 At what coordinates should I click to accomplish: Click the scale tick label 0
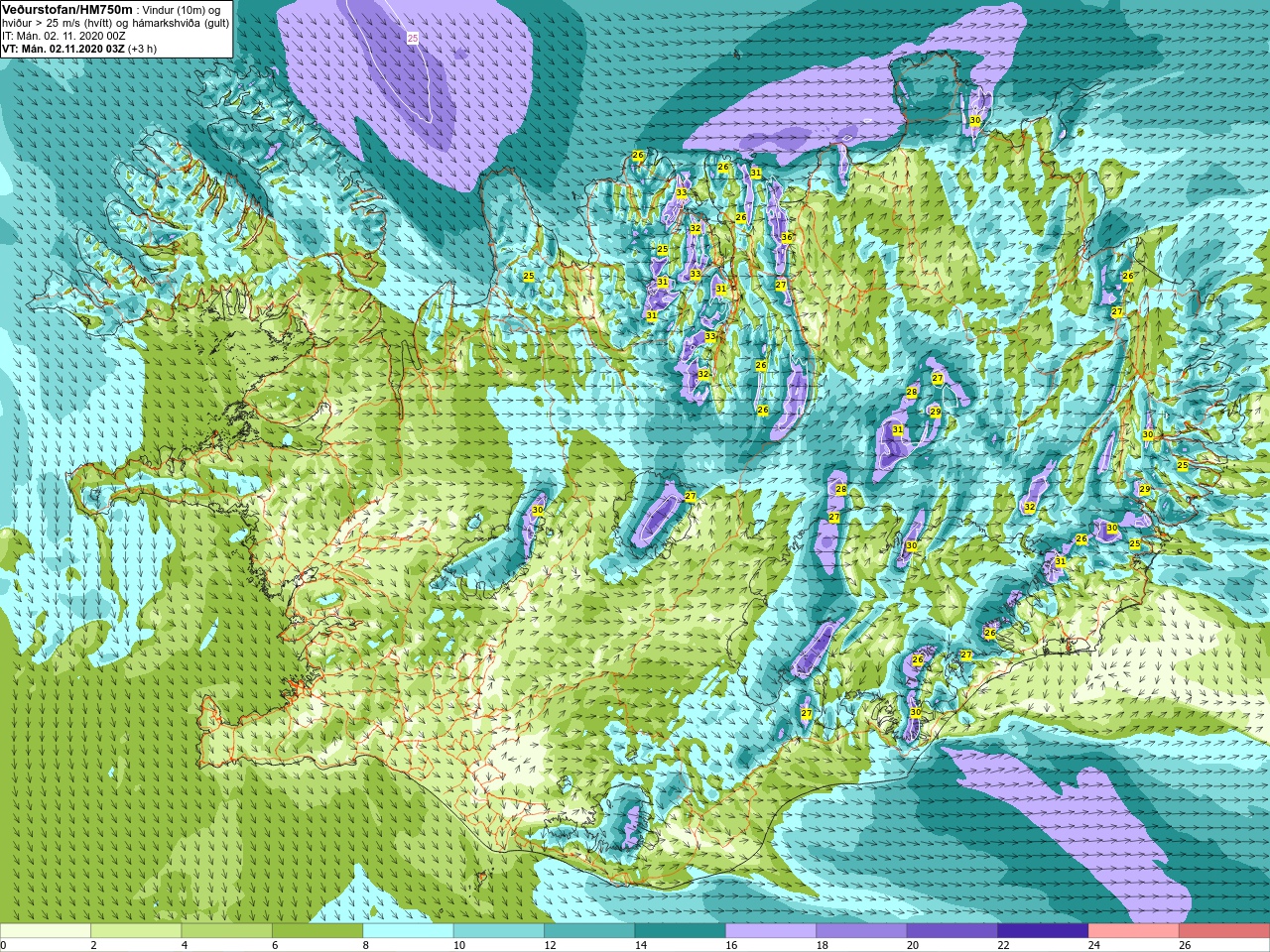3,946
